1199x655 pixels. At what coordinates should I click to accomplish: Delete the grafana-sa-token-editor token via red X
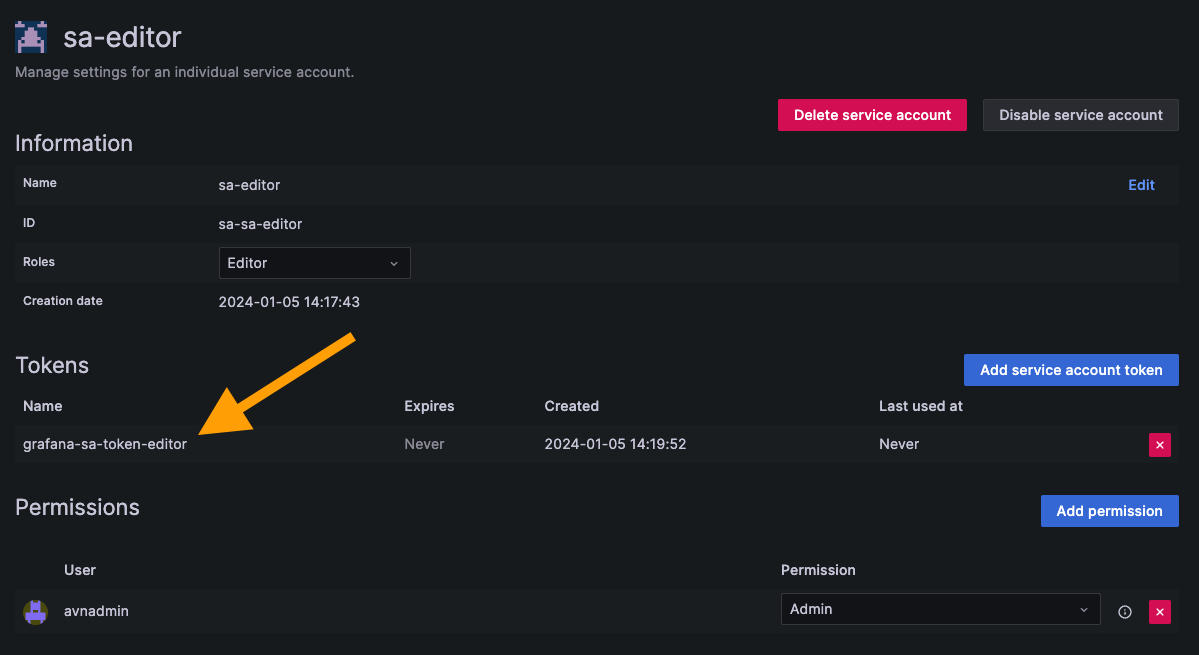1159,445
